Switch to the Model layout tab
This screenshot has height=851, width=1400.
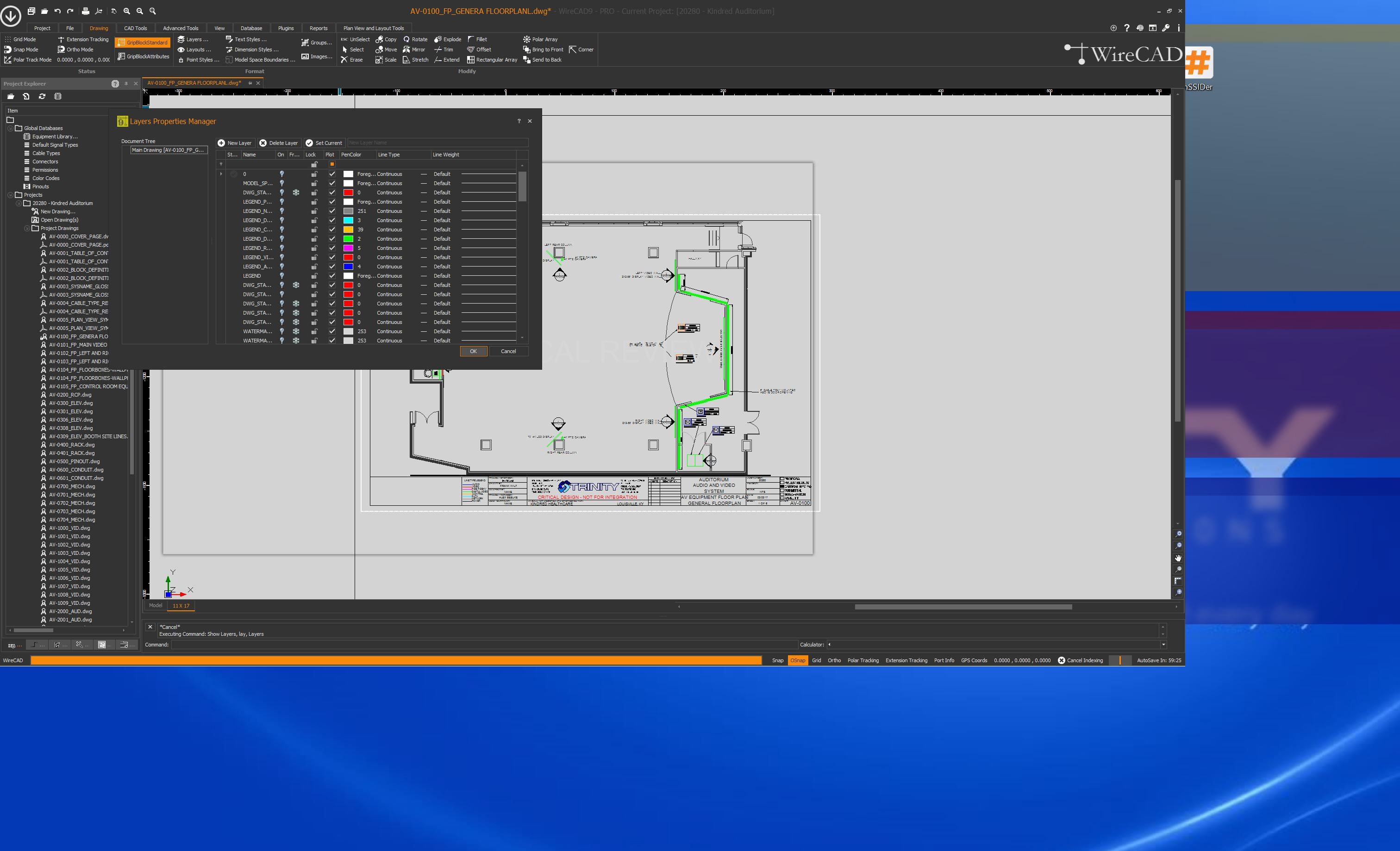coord(156,606)
